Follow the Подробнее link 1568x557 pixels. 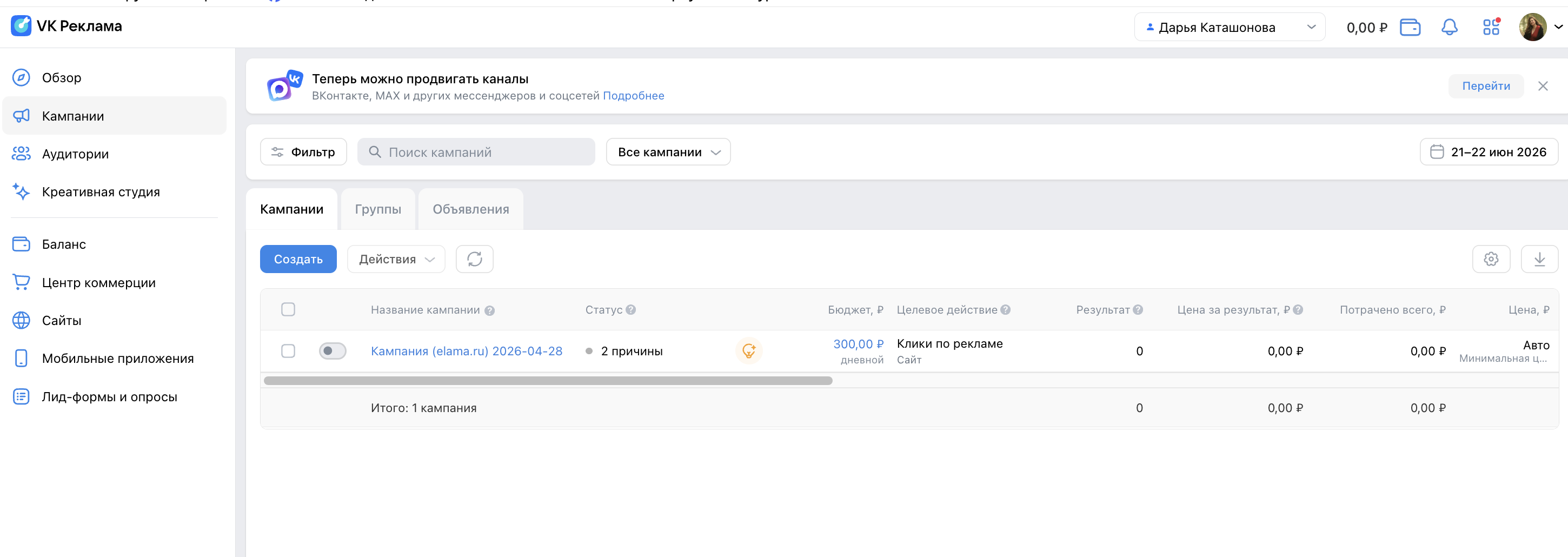(x=633, y=96)
